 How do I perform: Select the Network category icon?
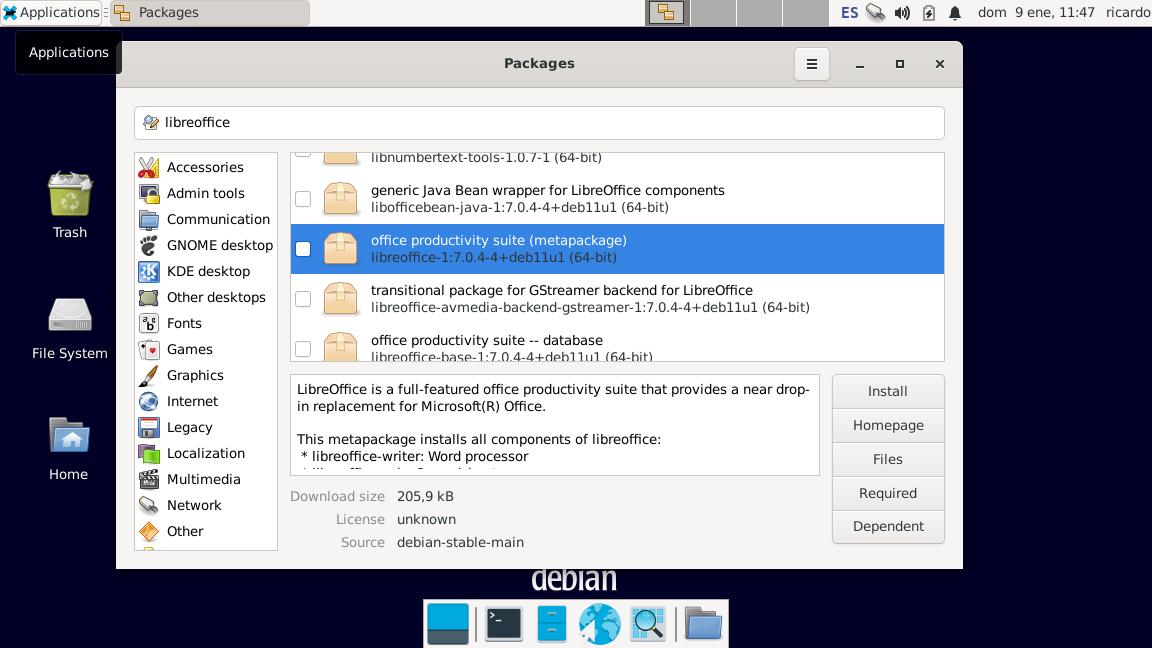coord(148,505)
